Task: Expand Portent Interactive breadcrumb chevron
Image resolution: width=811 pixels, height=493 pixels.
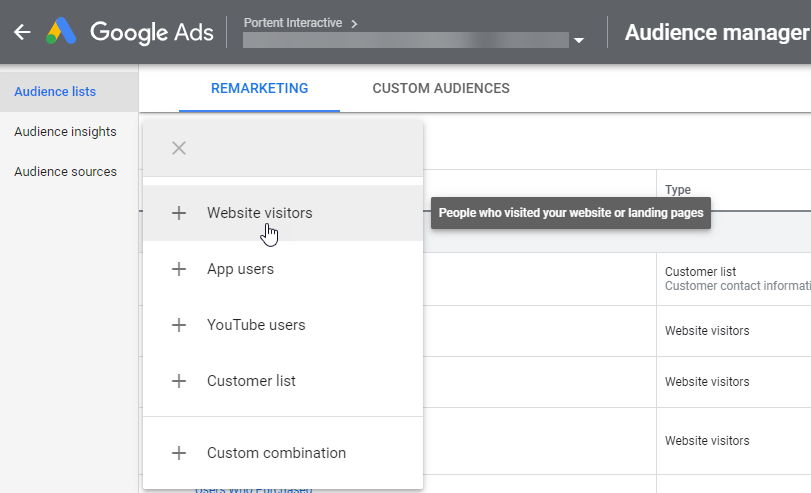Action: 354,24
